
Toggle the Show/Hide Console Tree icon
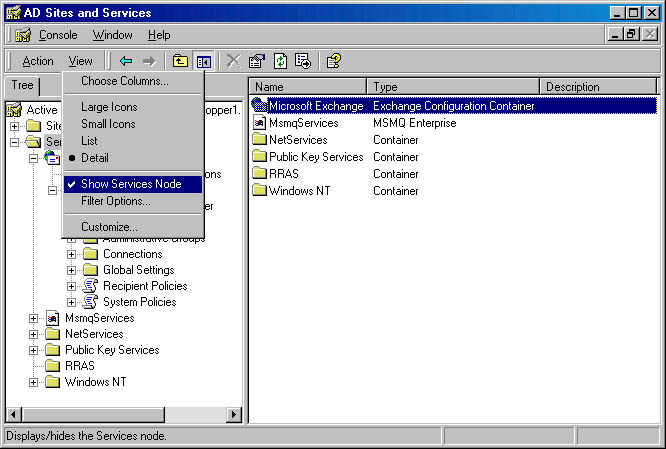tap(204, 61)
